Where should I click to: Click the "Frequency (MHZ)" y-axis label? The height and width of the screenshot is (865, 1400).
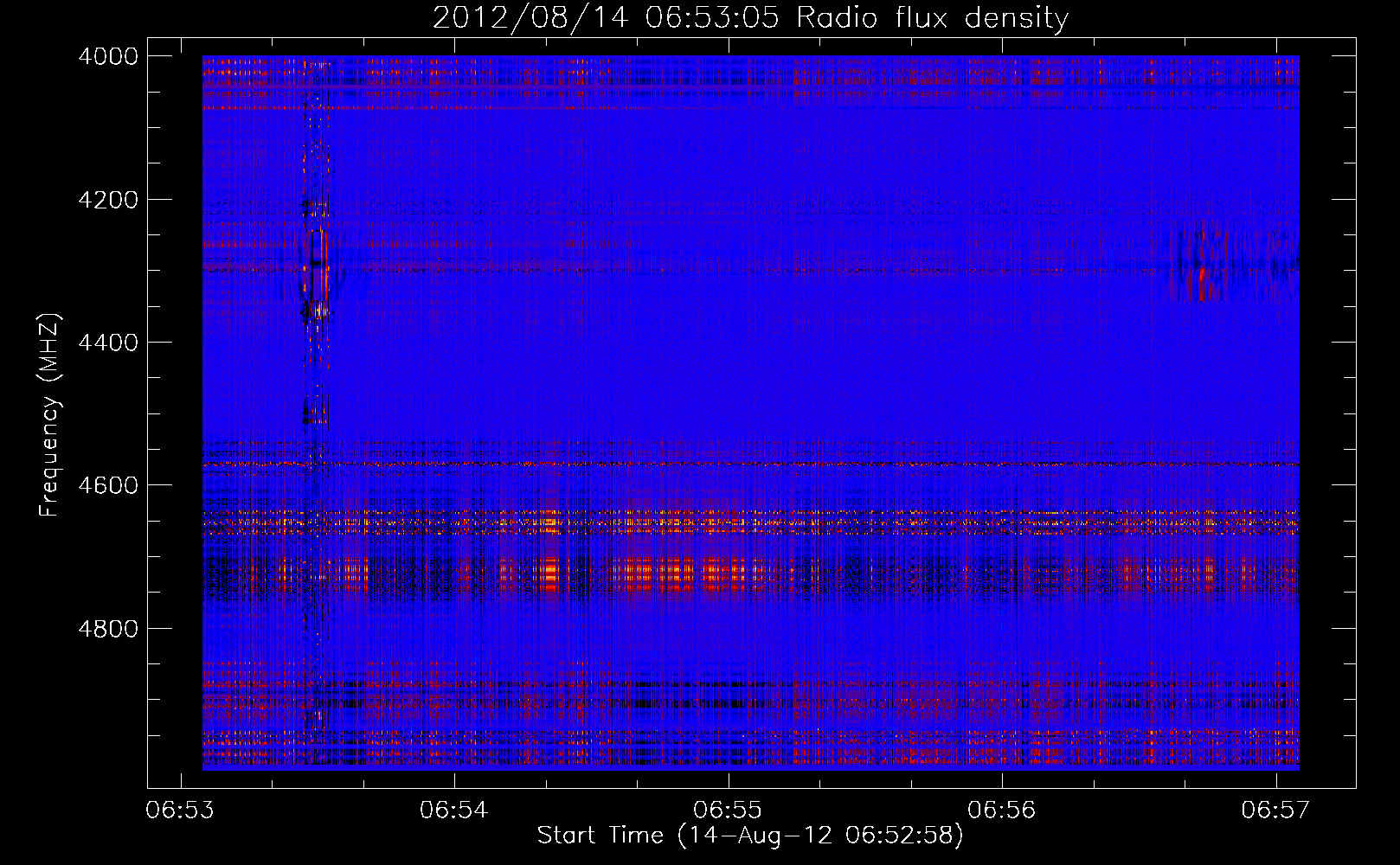[49, 415]
